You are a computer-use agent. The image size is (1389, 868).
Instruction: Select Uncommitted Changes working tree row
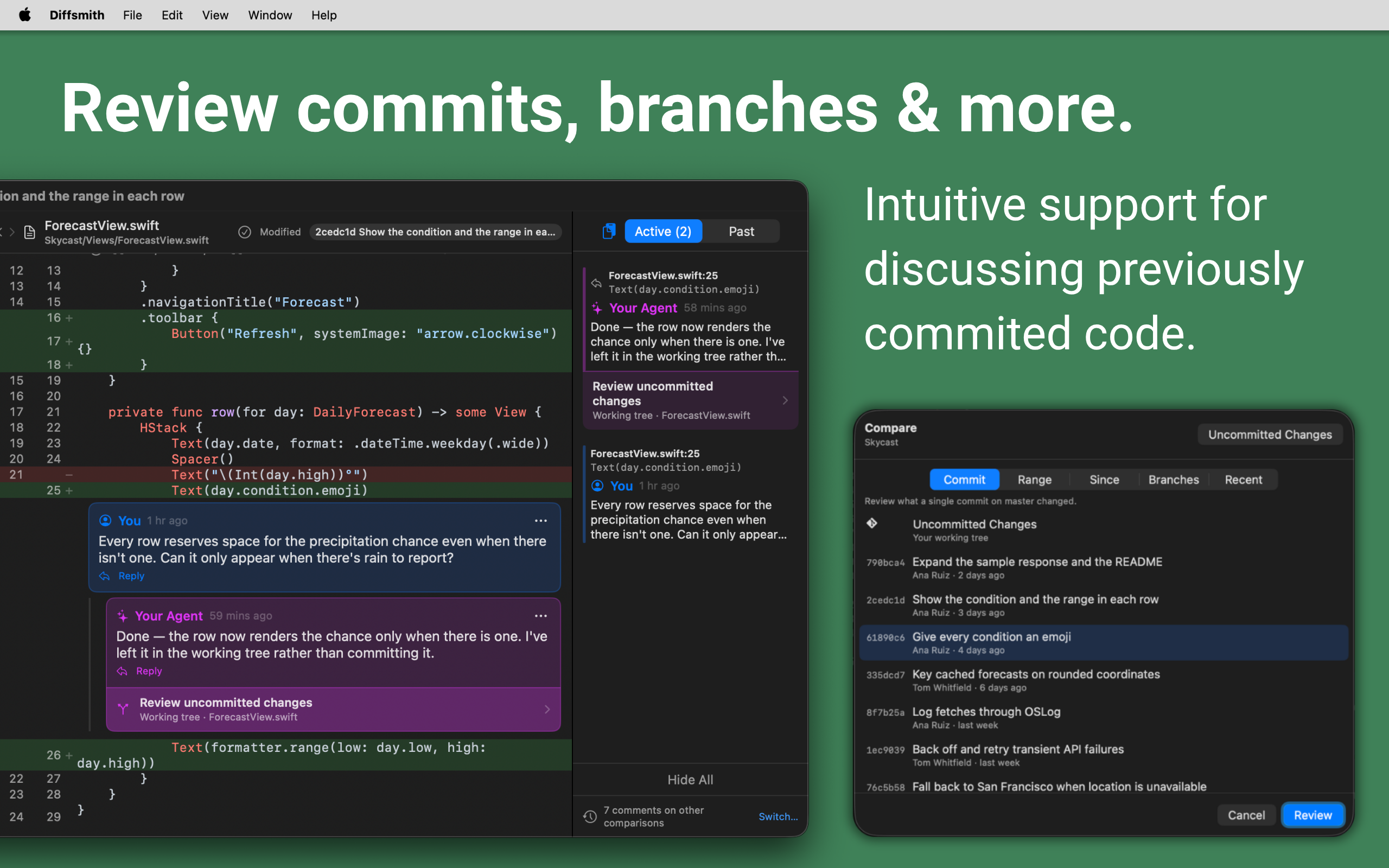1103,531
